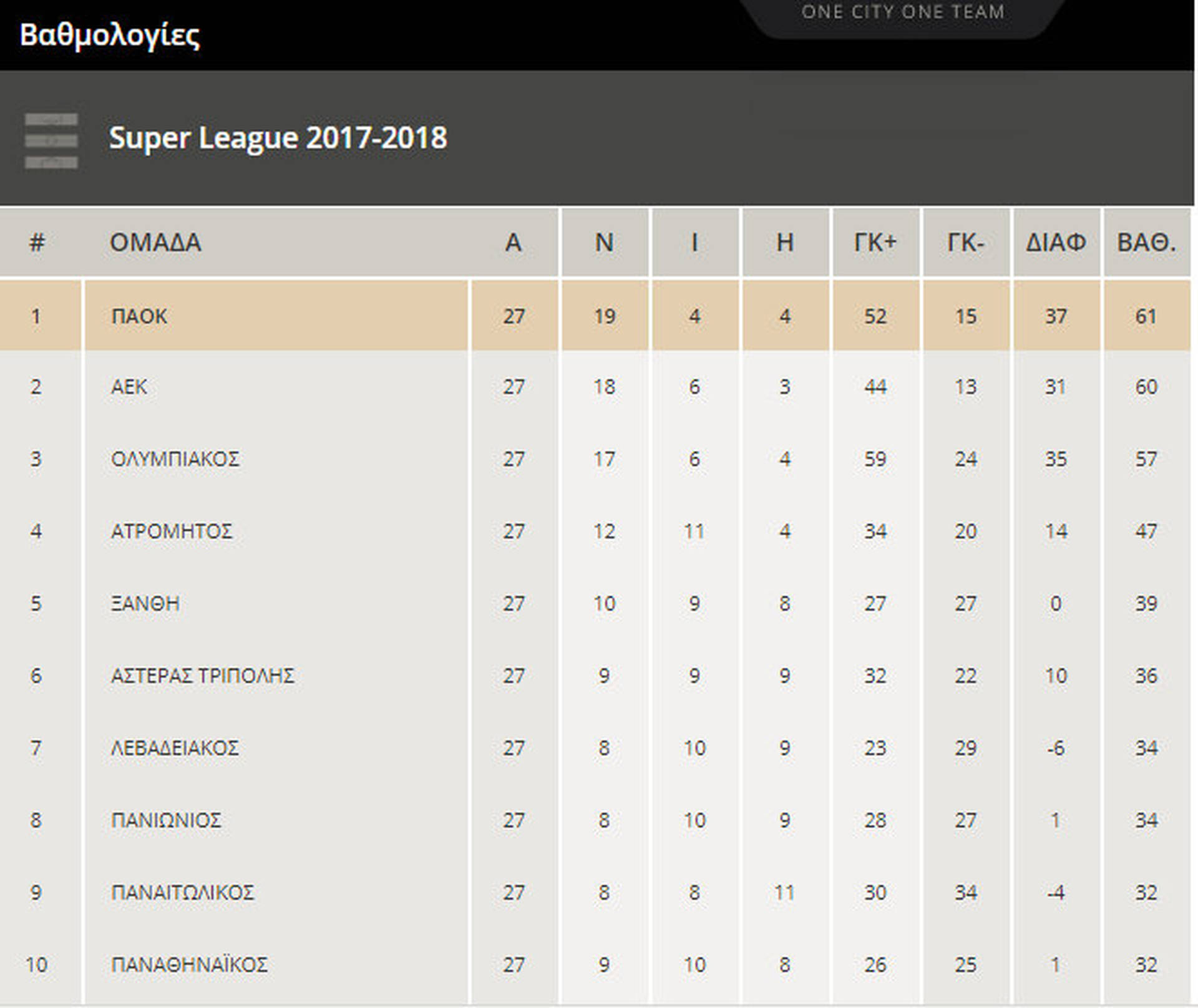This screenshot has height=1008, width=1198.
Task: Click the ΓΚ- goals-against column header
Action: tap(965, 243)
